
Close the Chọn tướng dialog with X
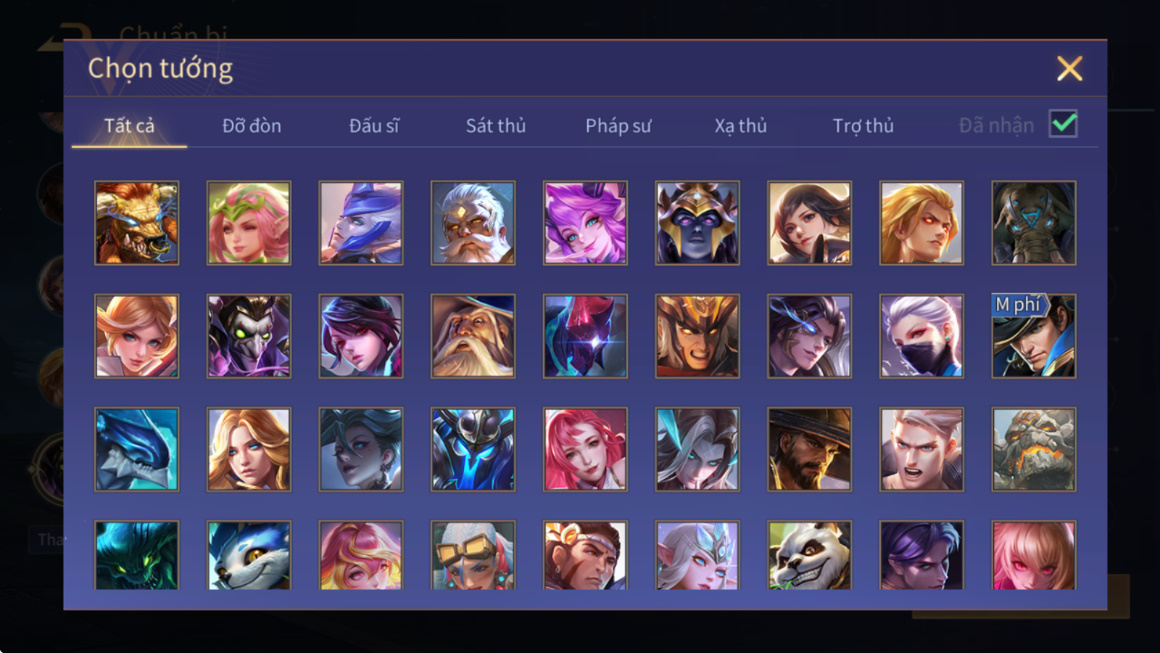[1069, 68]
